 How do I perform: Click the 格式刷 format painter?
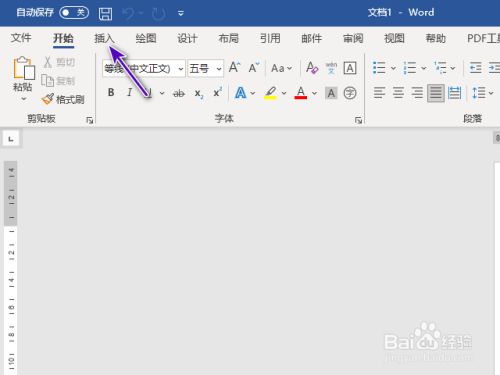tap(63, 99)
